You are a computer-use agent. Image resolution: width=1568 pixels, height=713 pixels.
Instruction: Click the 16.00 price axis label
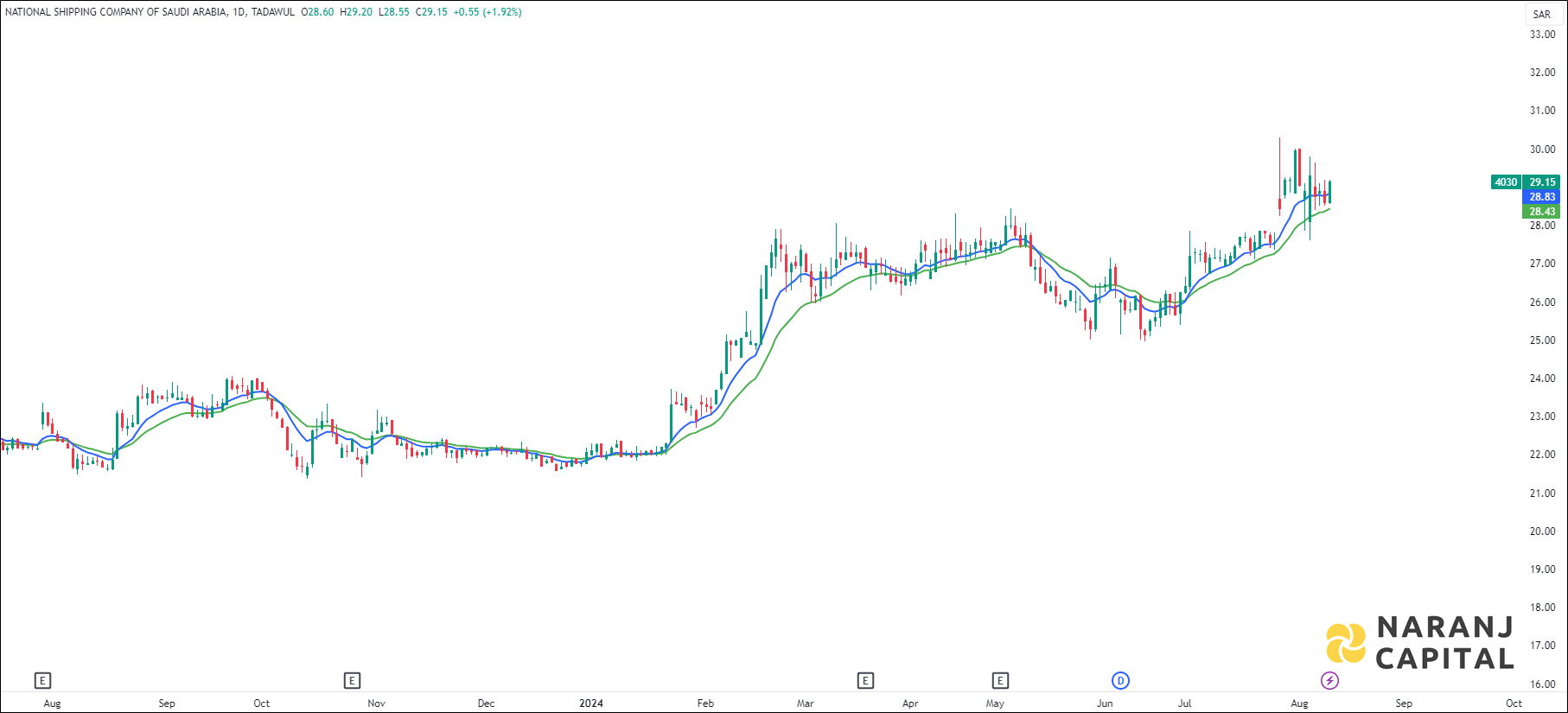[1542, 684]
